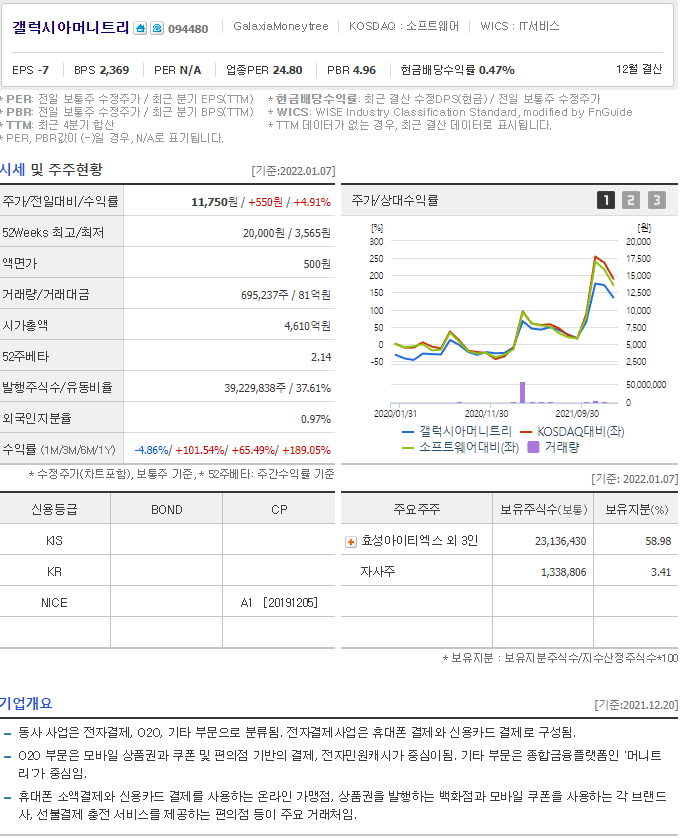The height and width of the screenshot is (838, 680).
Task: Click the 업종PER 24.80 value
Action: [264, 70]
